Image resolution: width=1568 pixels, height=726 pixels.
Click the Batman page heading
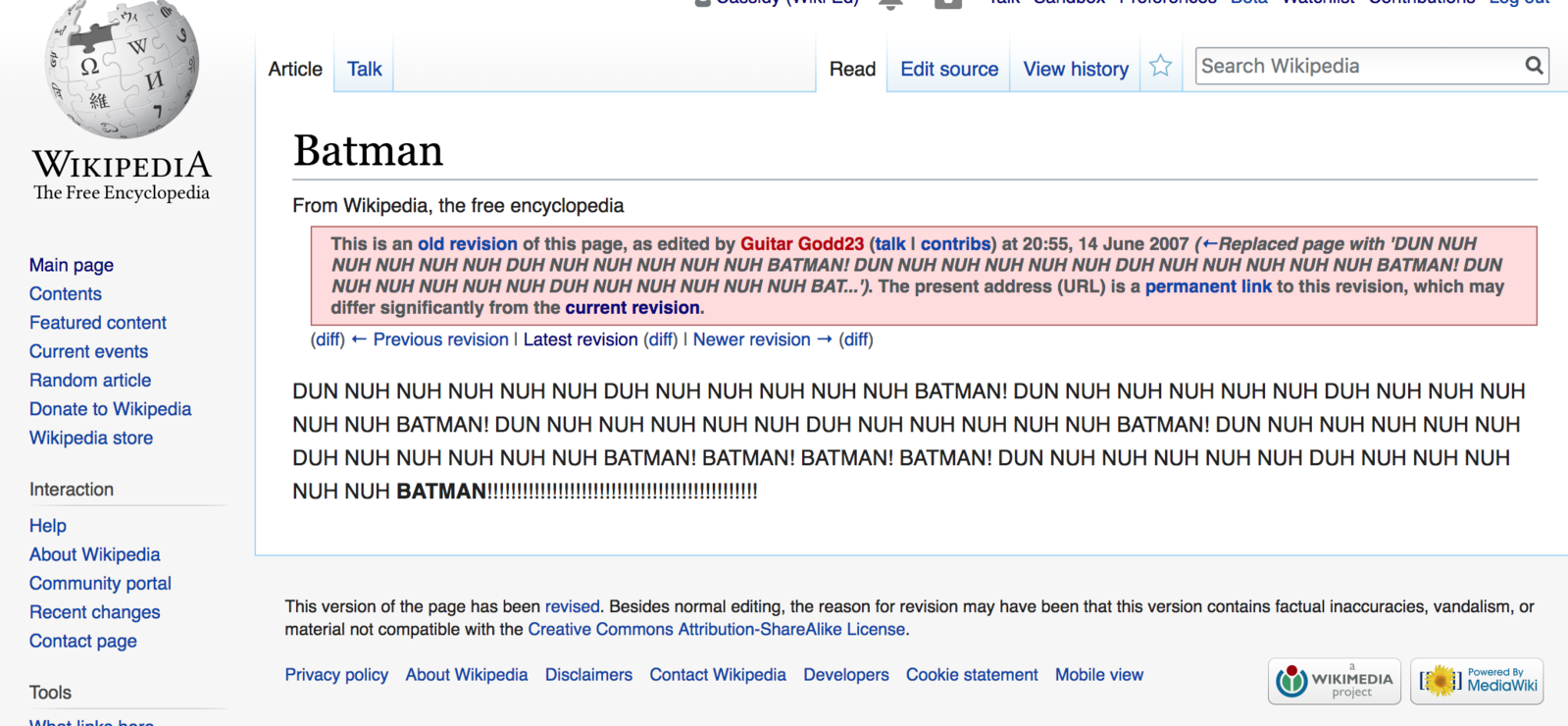click(369, 150)
